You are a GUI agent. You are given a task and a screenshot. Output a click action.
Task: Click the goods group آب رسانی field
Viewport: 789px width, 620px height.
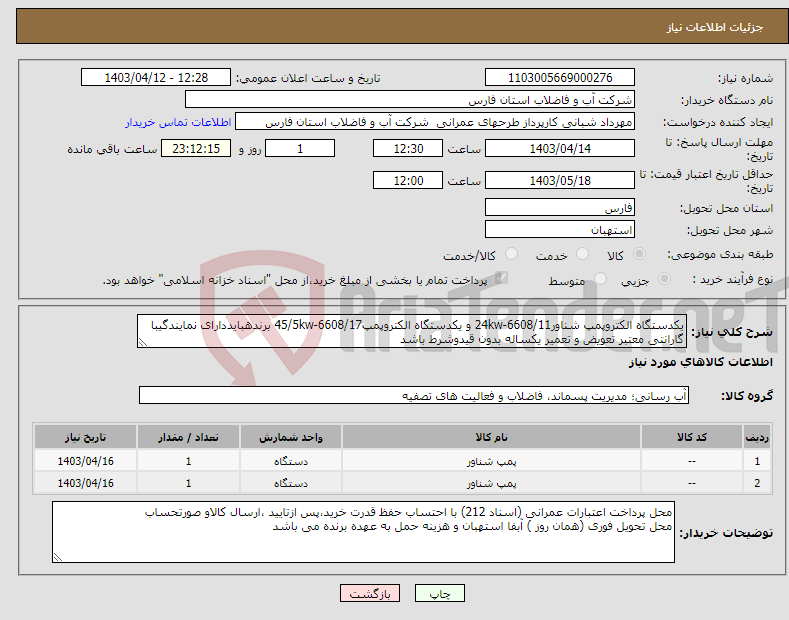click(x=414, y=396)
